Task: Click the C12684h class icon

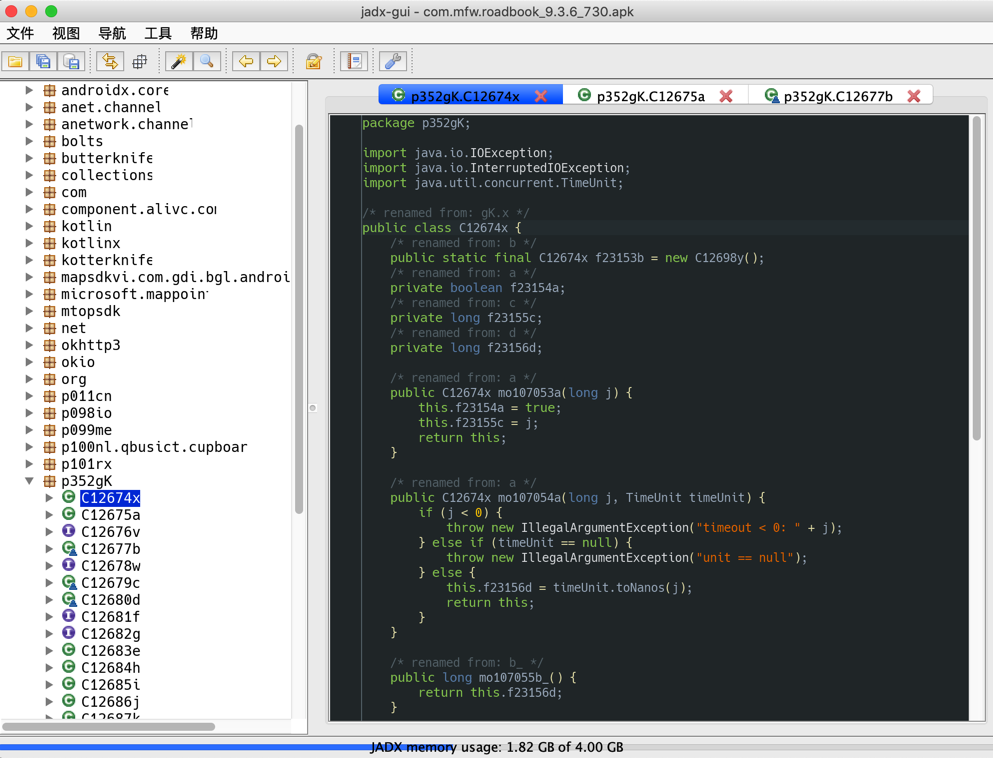Action: [x=68, y=667]
